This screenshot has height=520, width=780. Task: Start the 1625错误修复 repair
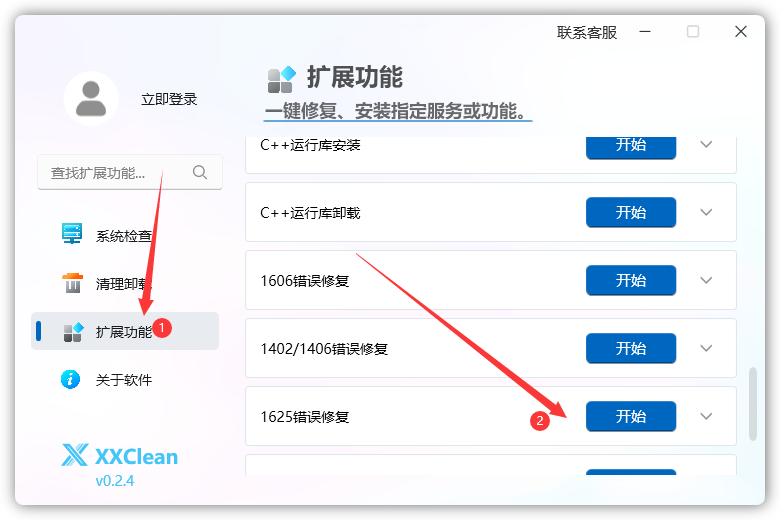point(630,416)
